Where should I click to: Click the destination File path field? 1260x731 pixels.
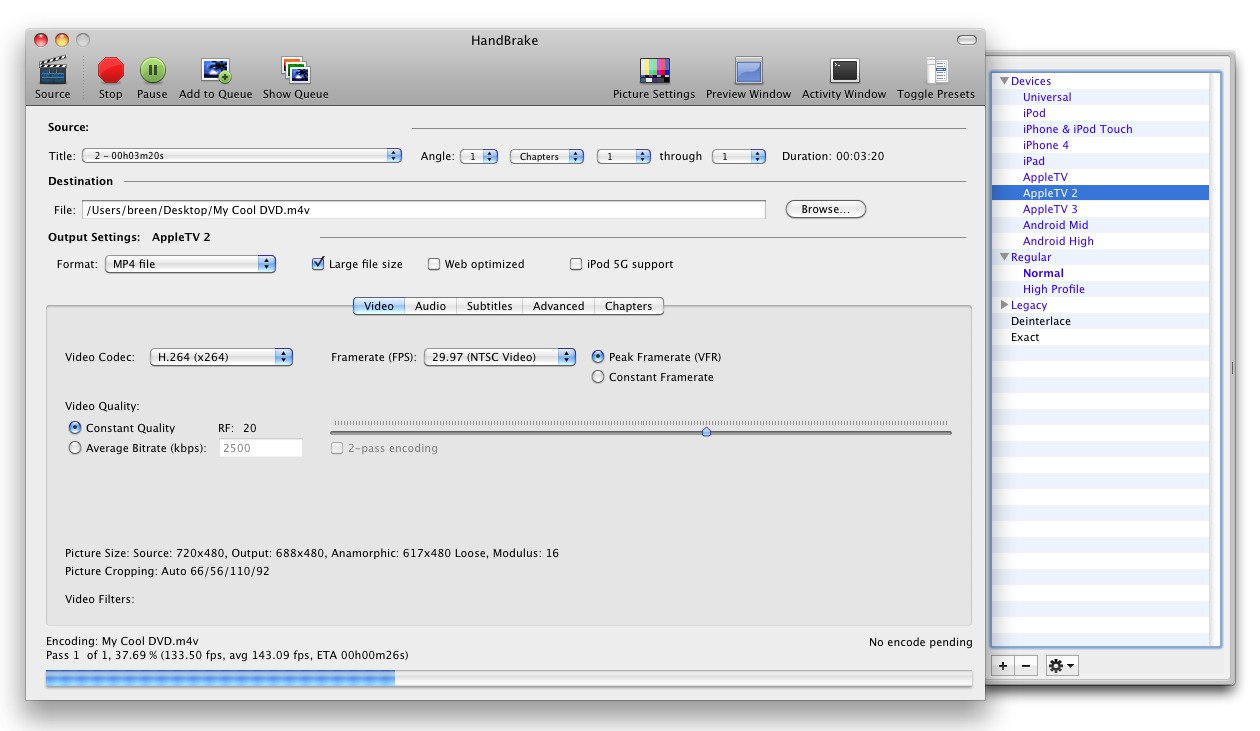click(x=424, y=210)
